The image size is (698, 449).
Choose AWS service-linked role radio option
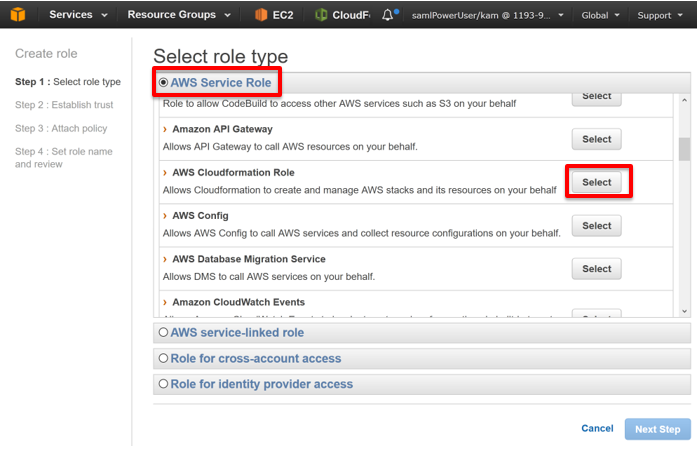pyautogui.click(x=163, y=332)
